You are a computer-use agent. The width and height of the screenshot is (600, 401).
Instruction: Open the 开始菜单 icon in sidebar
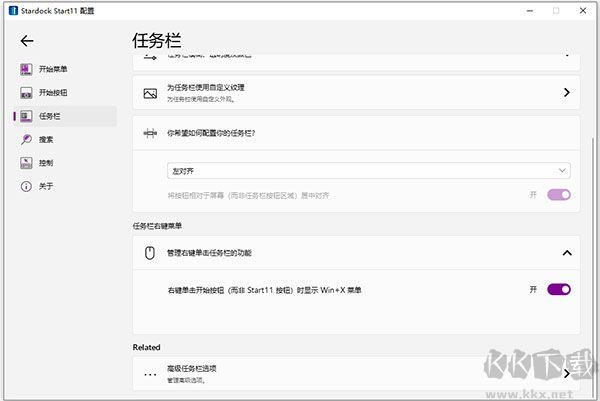click(x=26, y=69)
